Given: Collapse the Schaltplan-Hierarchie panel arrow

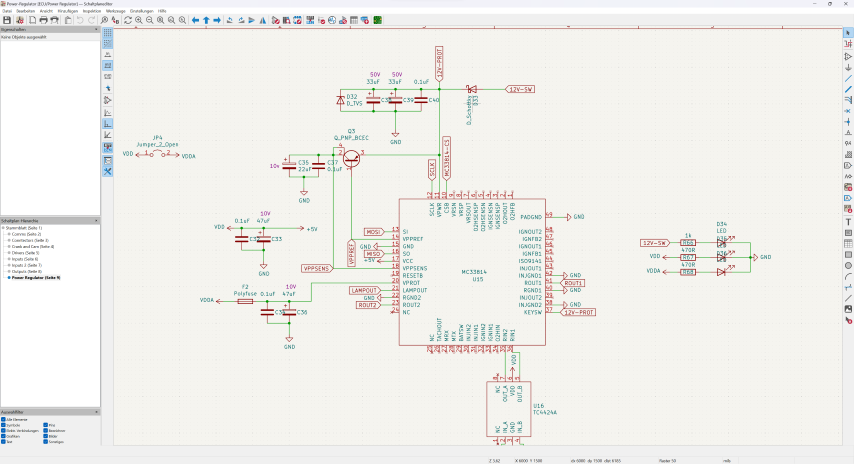Looking at the screenshot, I should click(96, 221).
